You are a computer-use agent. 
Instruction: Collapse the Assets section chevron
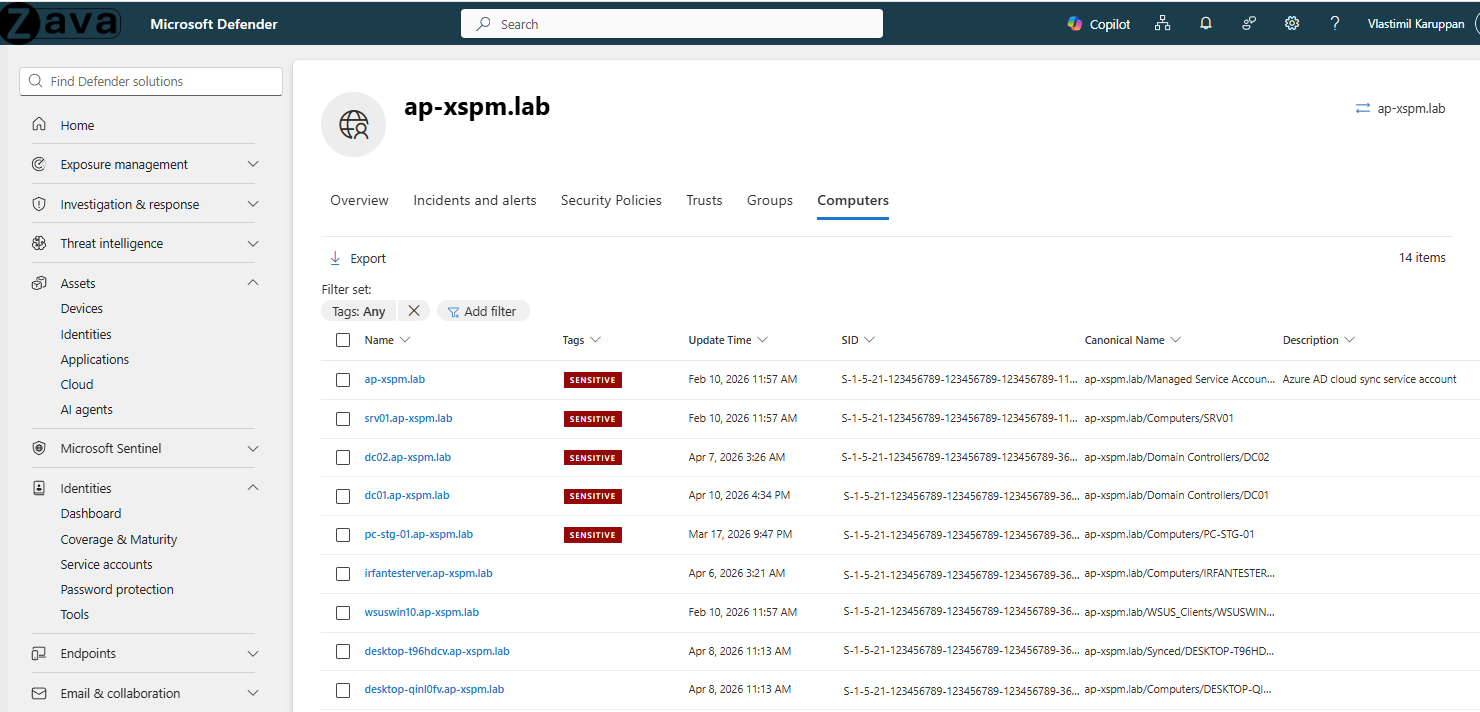[253, 283]
